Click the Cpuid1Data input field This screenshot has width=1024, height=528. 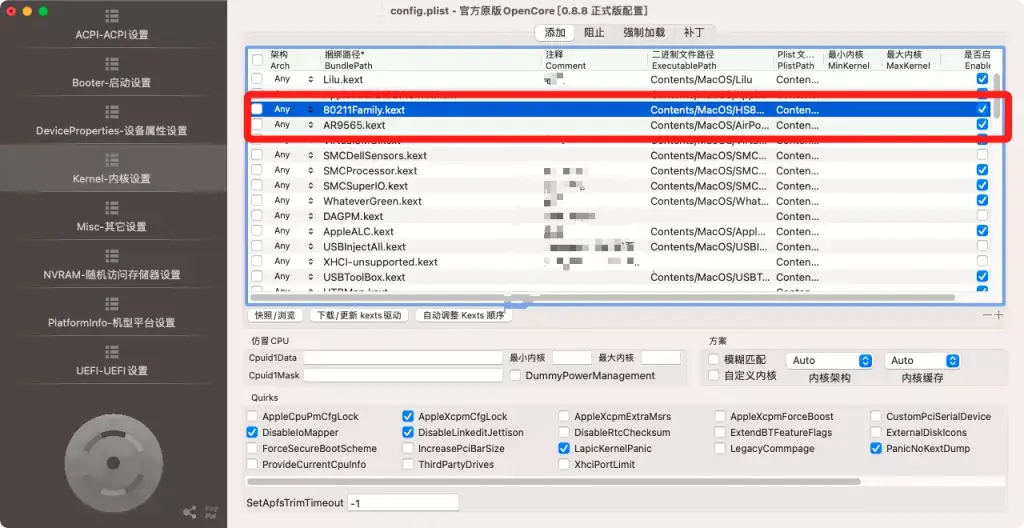click(x=403, y=358)
